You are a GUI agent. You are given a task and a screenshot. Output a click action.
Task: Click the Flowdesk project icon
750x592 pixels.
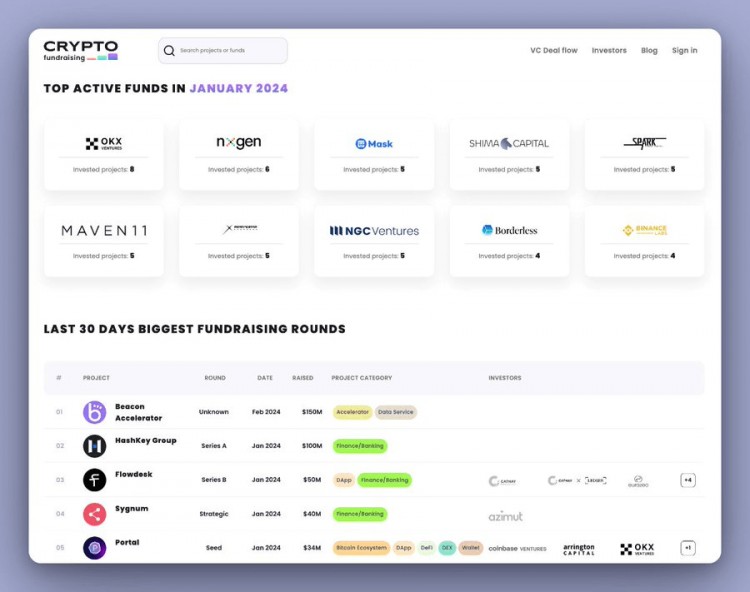94,480
